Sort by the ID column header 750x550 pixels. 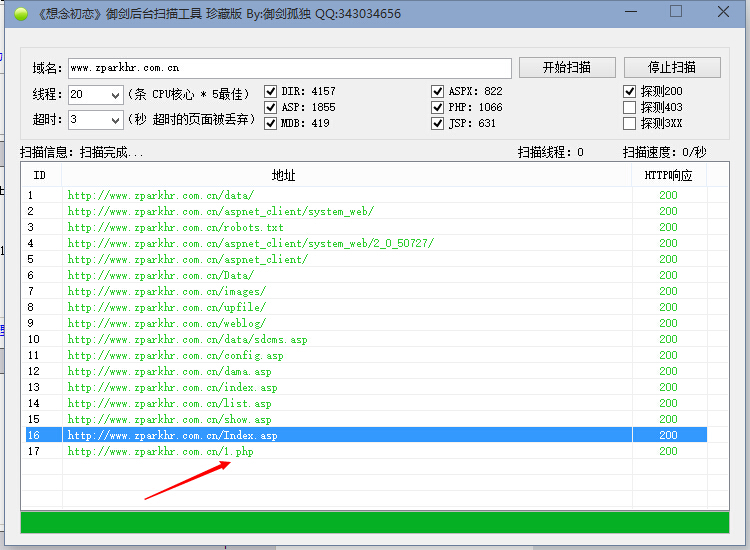point(41,176)
